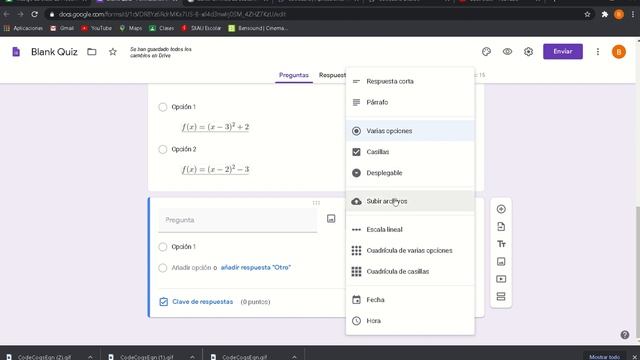The width and height of the screenshot is (640, 360).
Task: Switch to the Preguntas tab
Action: pyautogui.click(x=293, y=75)
